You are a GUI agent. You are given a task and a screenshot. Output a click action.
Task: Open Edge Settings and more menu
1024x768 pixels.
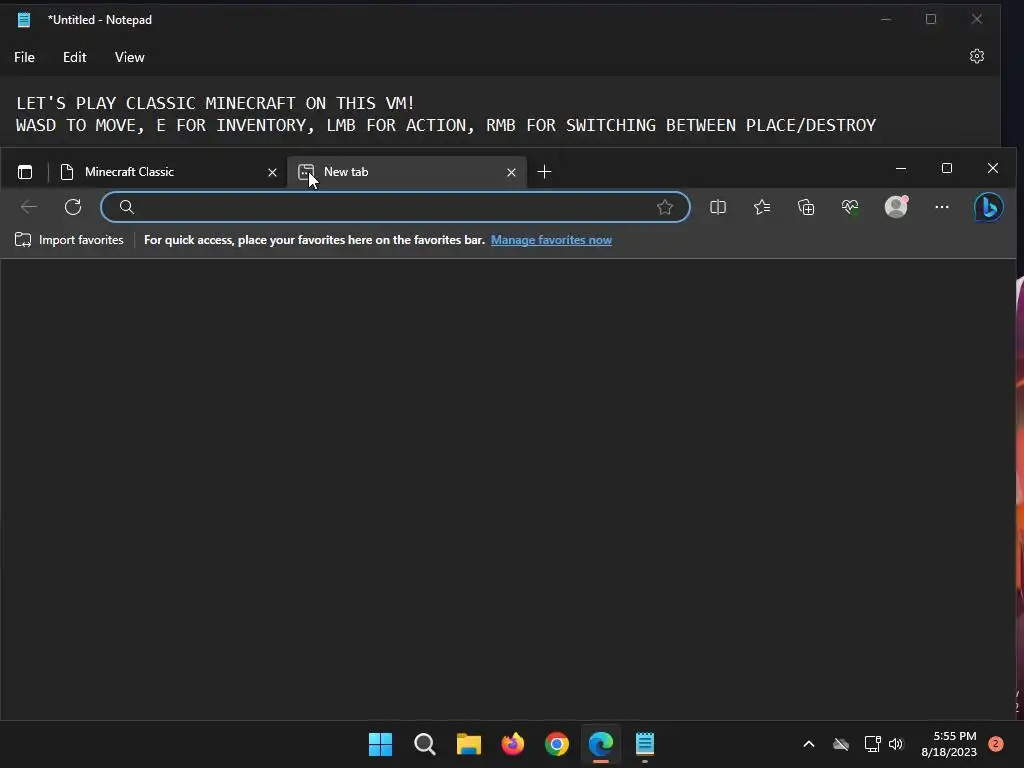(942, 207)
